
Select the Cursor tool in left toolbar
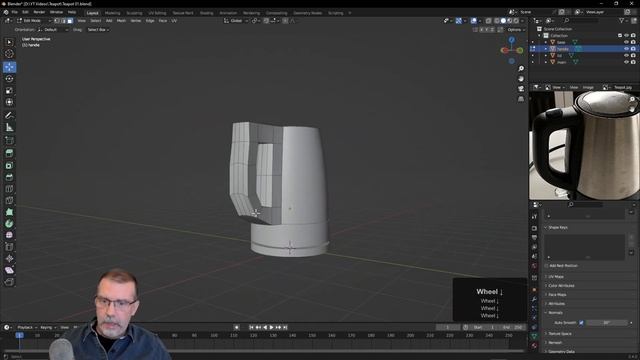(x=9, y=54)
